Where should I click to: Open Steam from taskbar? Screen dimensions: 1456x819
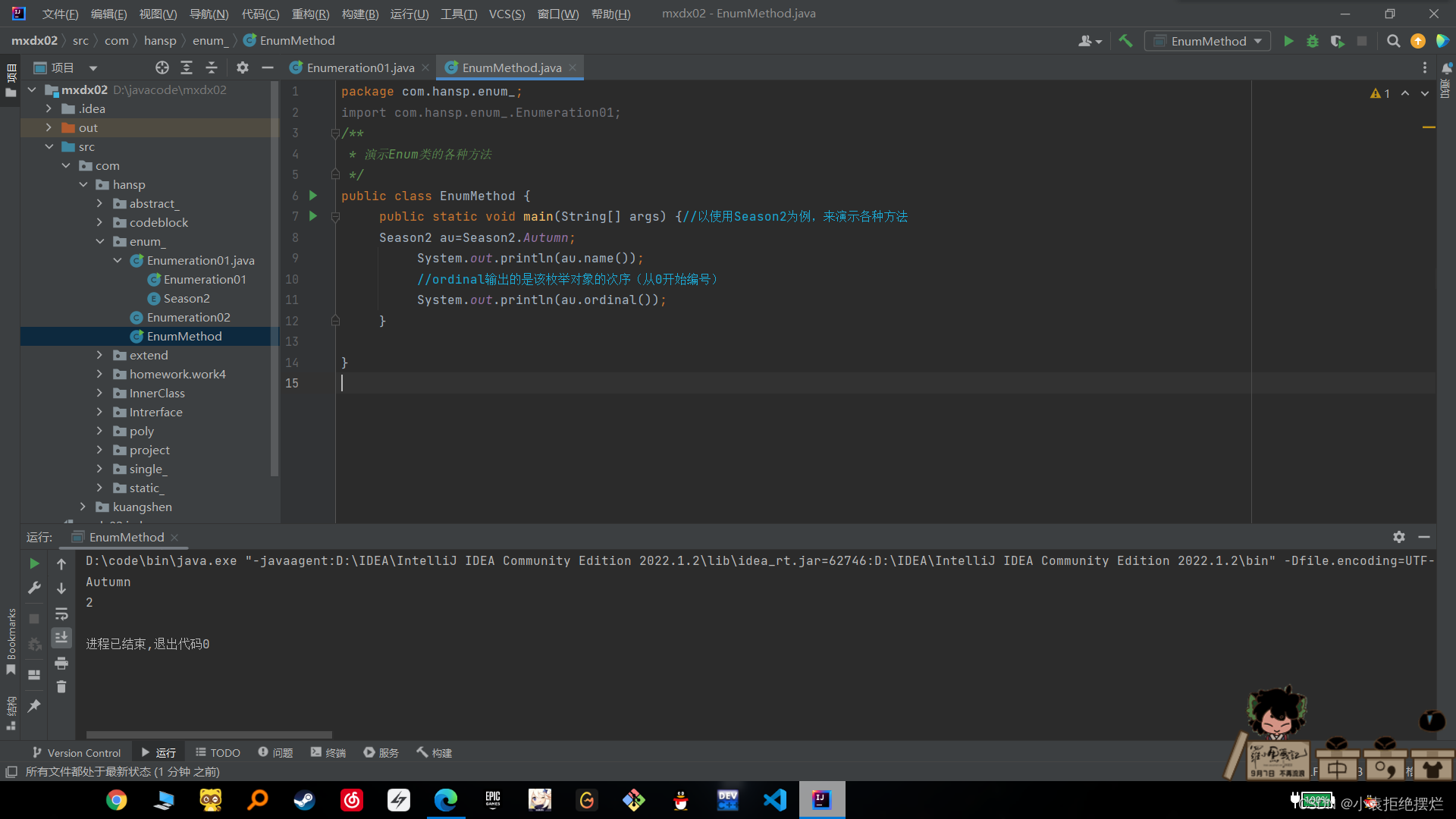point(305,800)
